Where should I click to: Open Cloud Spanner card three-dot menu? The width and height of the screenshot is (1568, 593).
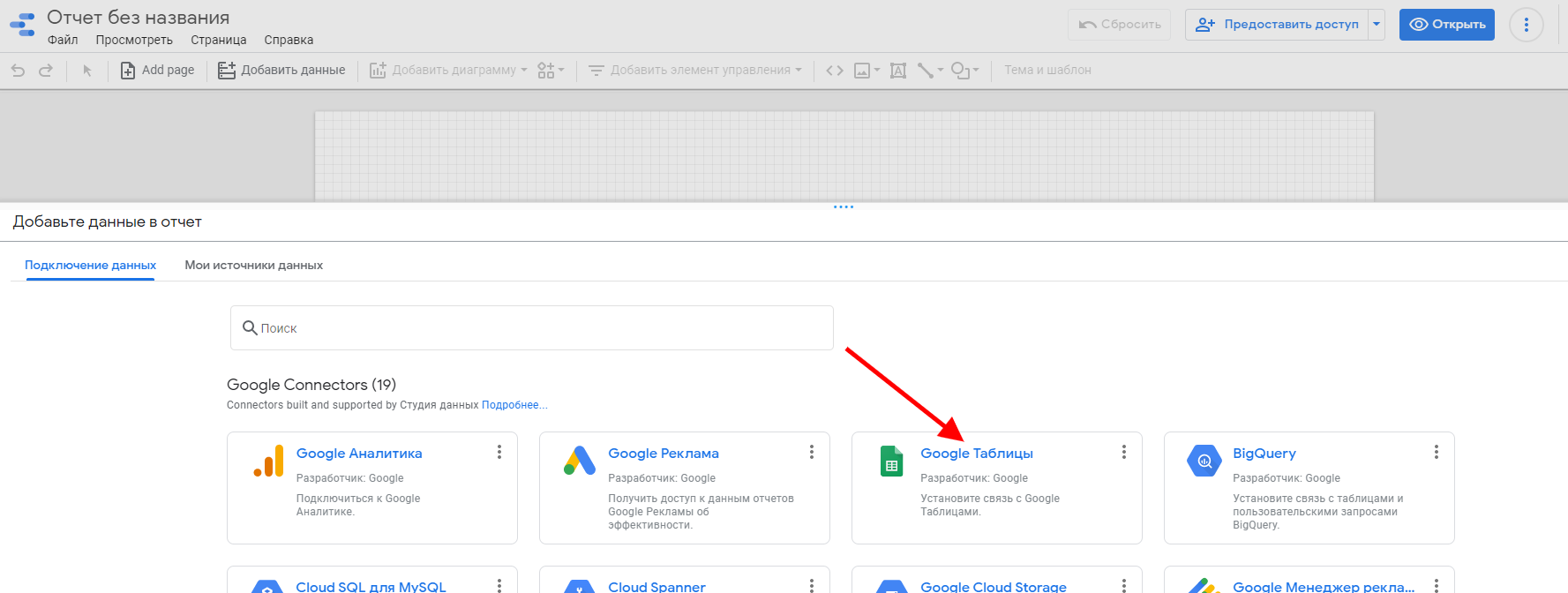(x=812, y=585)
